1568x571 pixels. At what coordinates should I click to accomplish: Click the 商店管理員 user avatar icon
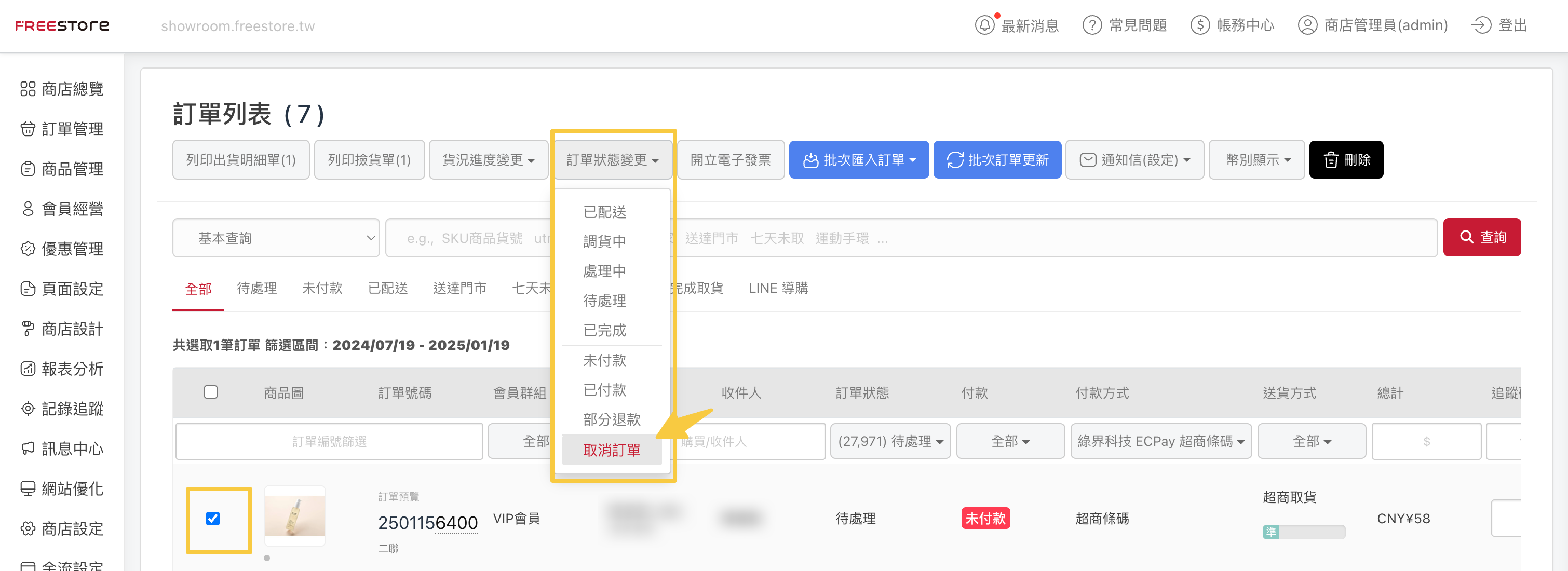1307,25
